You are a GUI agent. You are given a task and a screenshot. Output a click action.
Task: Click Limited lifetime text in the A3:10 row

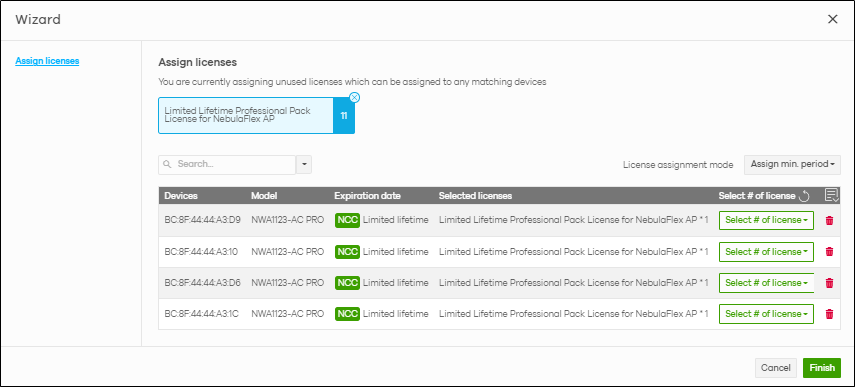pos(396,251)
